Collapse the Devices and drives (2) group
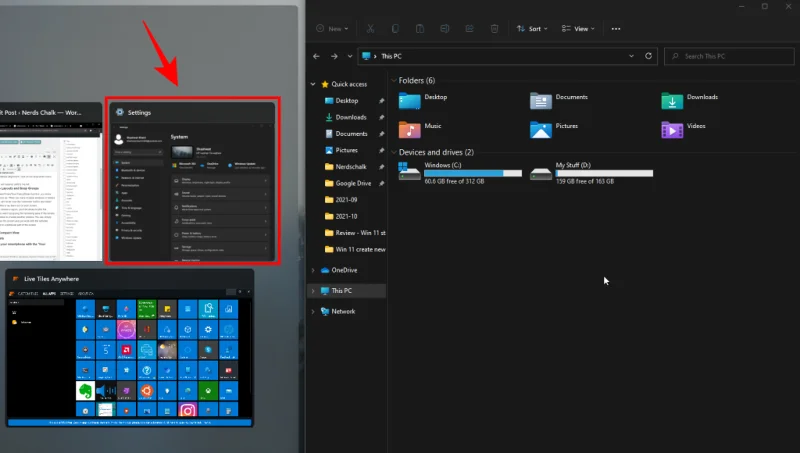This screenshot has width=800, height=453. pyautogui.click(x=394, y=152)
